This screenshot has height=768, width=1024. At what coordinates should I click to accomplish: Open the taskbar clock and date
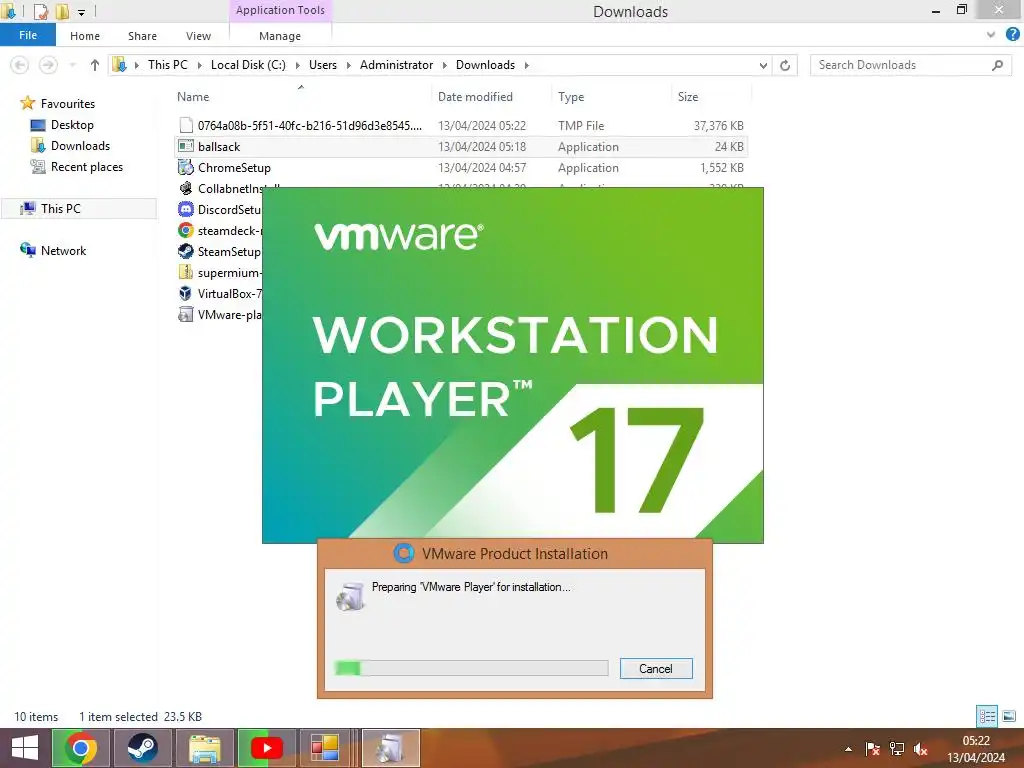[976, 749]
